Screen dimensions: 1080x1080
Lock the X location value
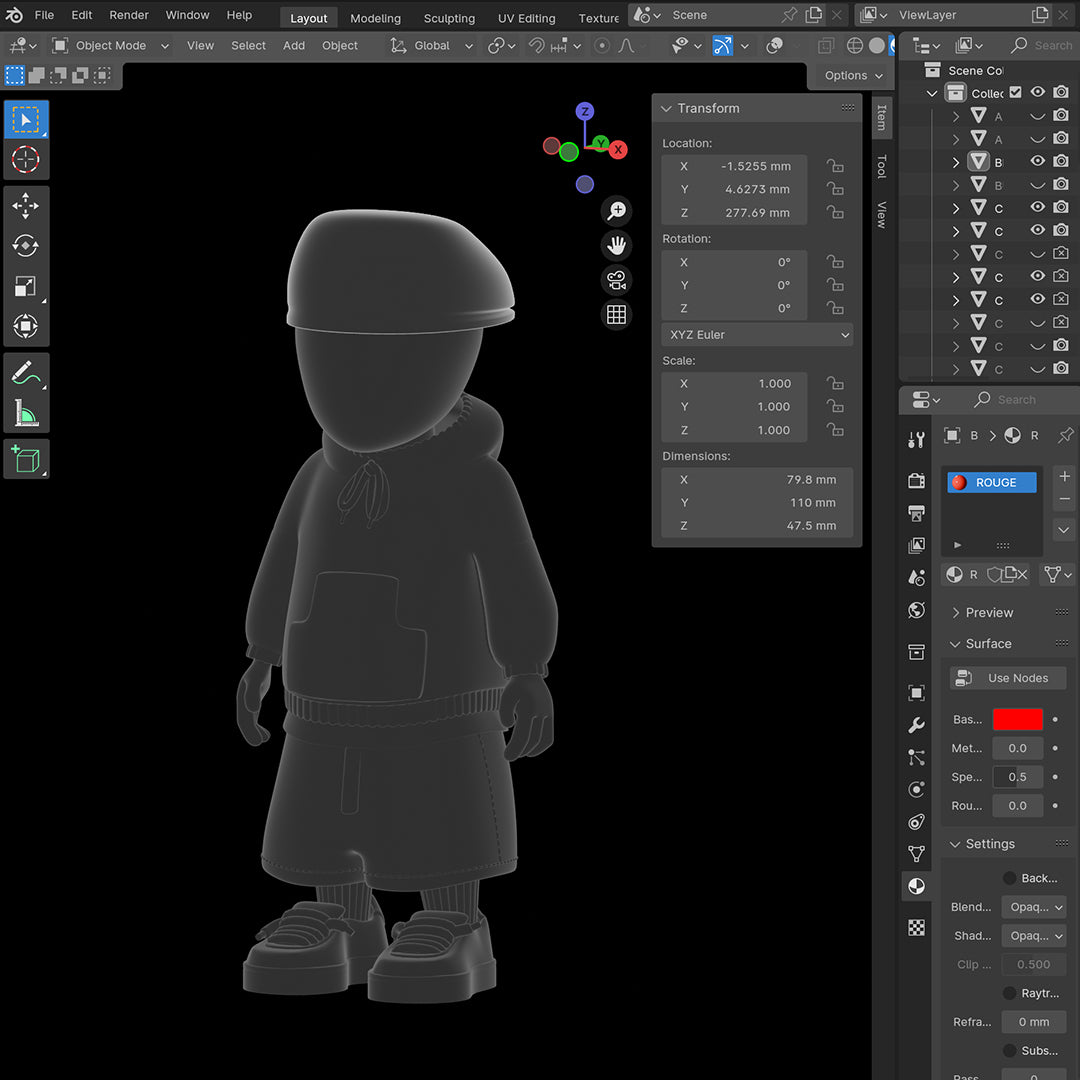834,166
